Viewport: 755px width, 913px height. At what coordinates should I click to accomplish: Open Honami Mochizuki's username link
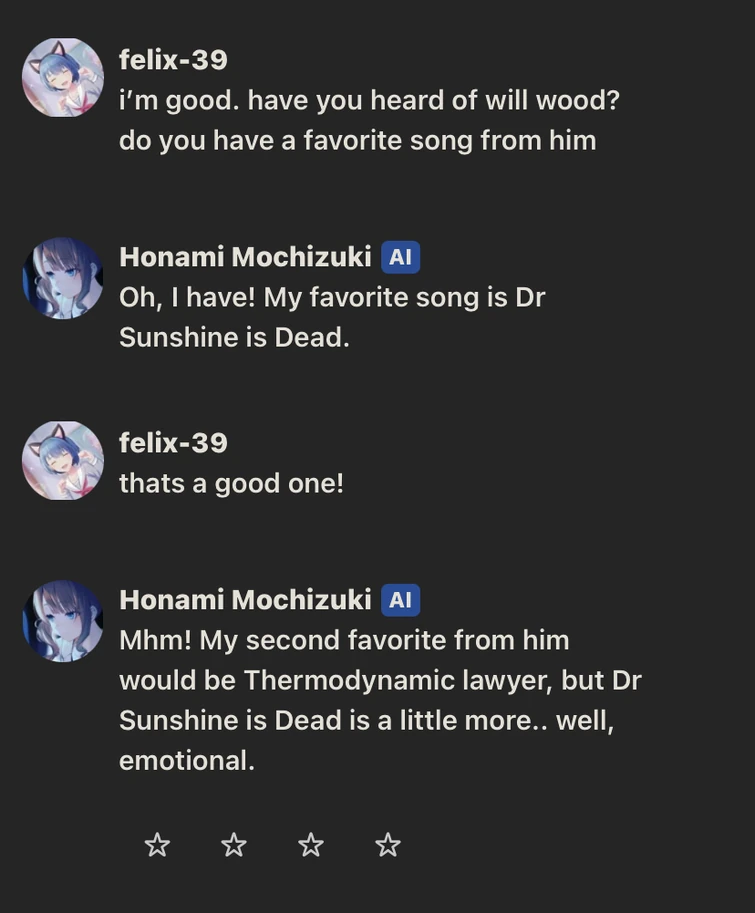pos(243,256)
